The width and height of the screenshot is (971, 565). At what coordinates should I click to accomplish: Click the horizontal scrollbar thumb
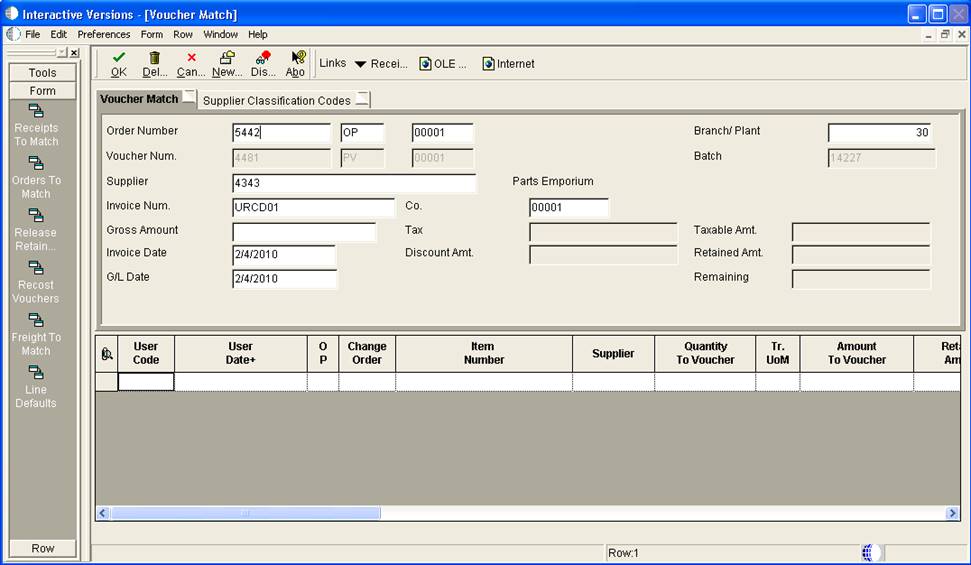(245, 513)
